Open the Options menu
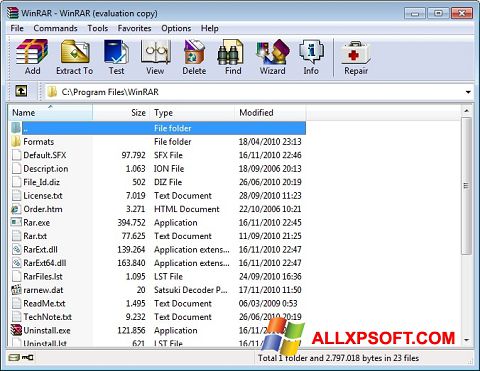This screenshot has height=371, width=480. tap(176, 28)
